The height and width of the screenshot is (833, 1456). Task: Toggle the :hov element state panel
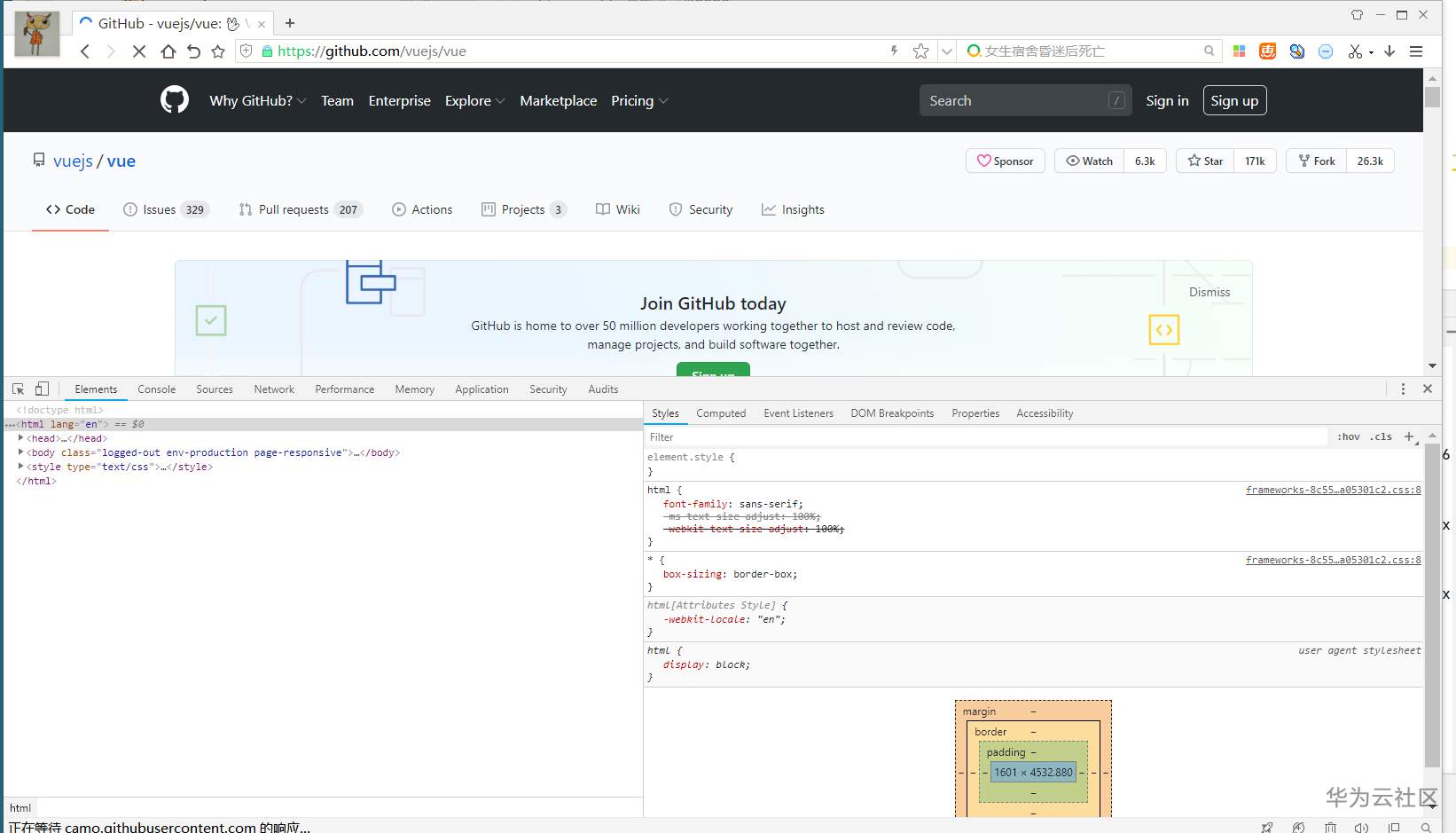[x=1349, y=436]
